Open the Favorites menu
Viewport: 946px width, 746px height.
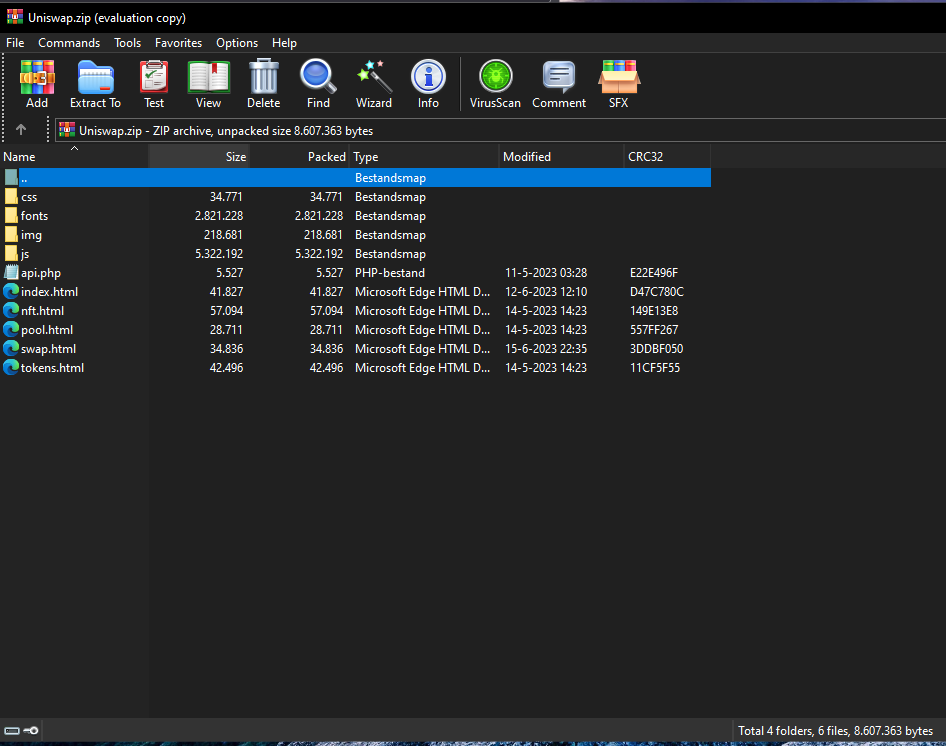click(178, 43)
